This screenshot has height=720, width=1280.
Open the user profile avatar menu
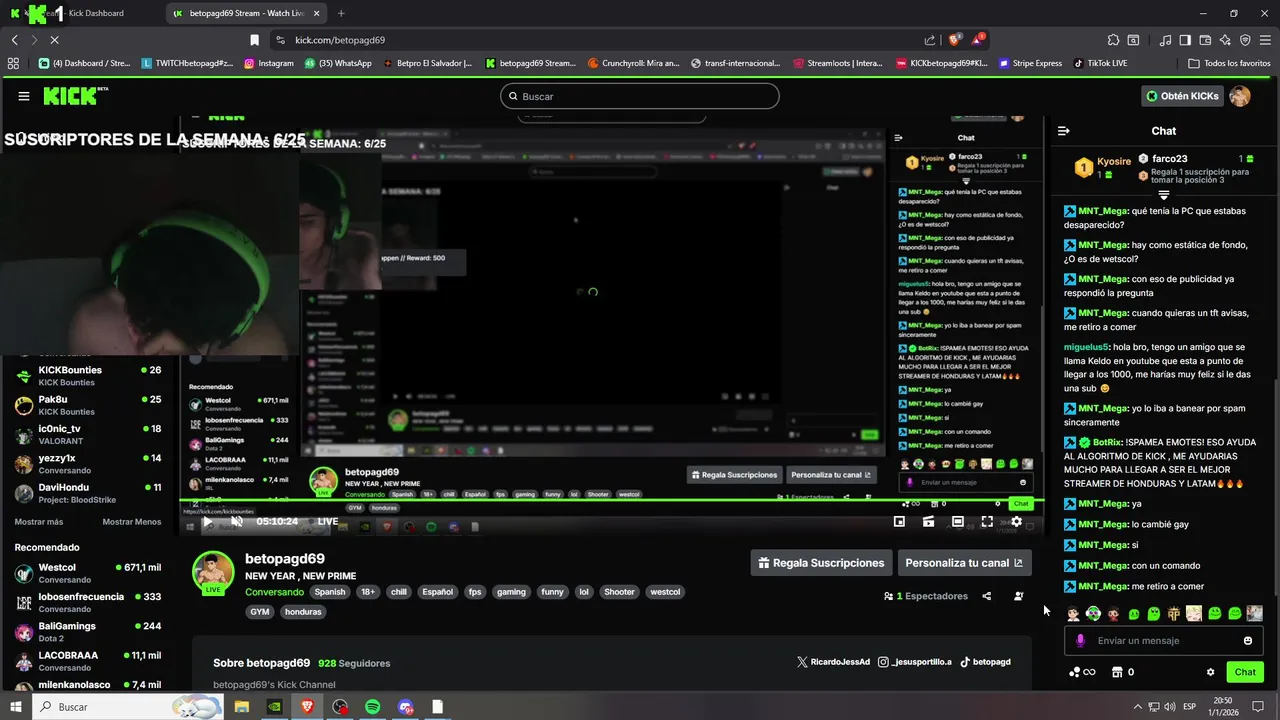pyautogui.click(x=1240, y=96)
